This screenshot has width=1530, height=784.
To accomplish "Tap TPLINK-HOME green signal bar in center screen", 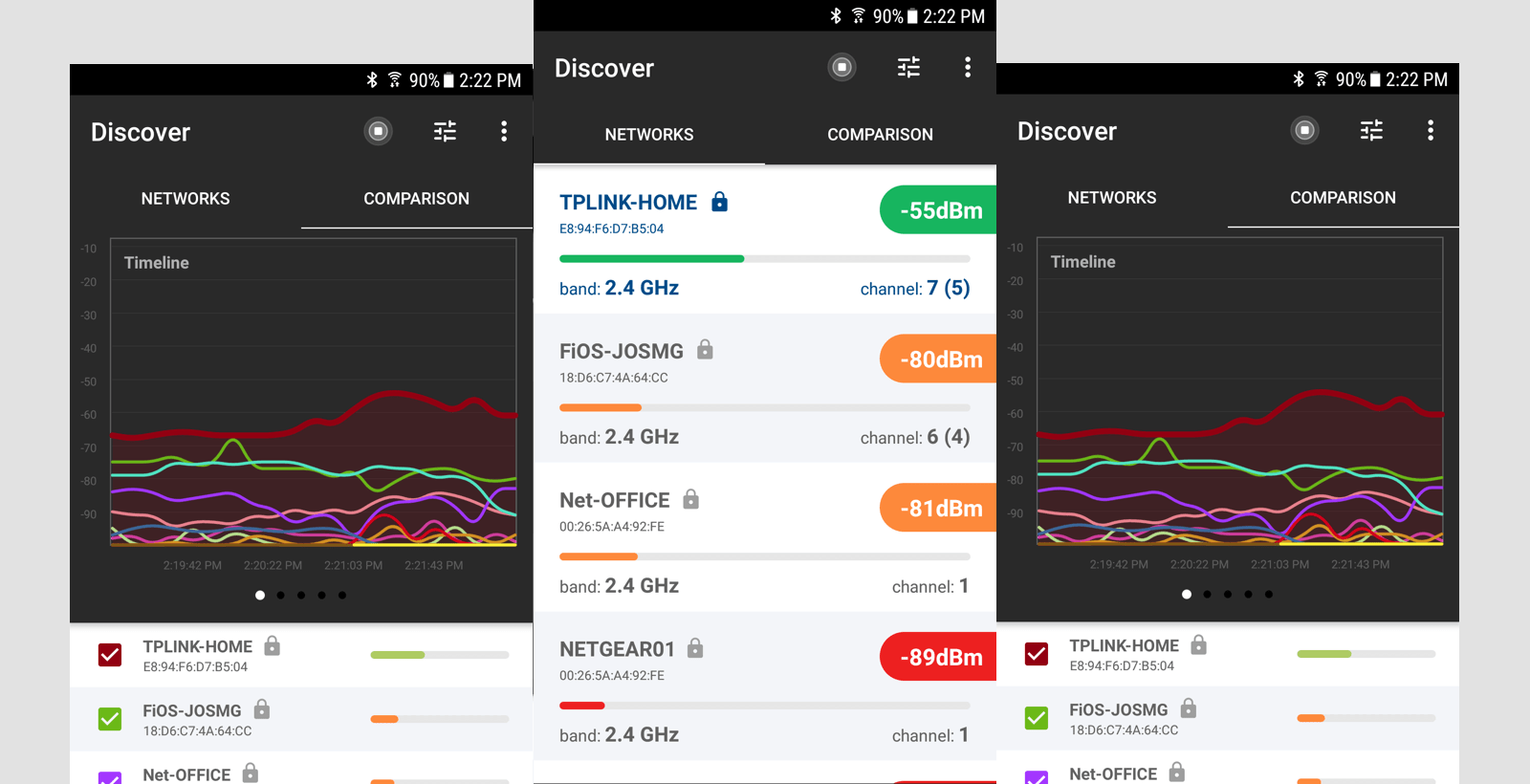I will click(652, 259).
